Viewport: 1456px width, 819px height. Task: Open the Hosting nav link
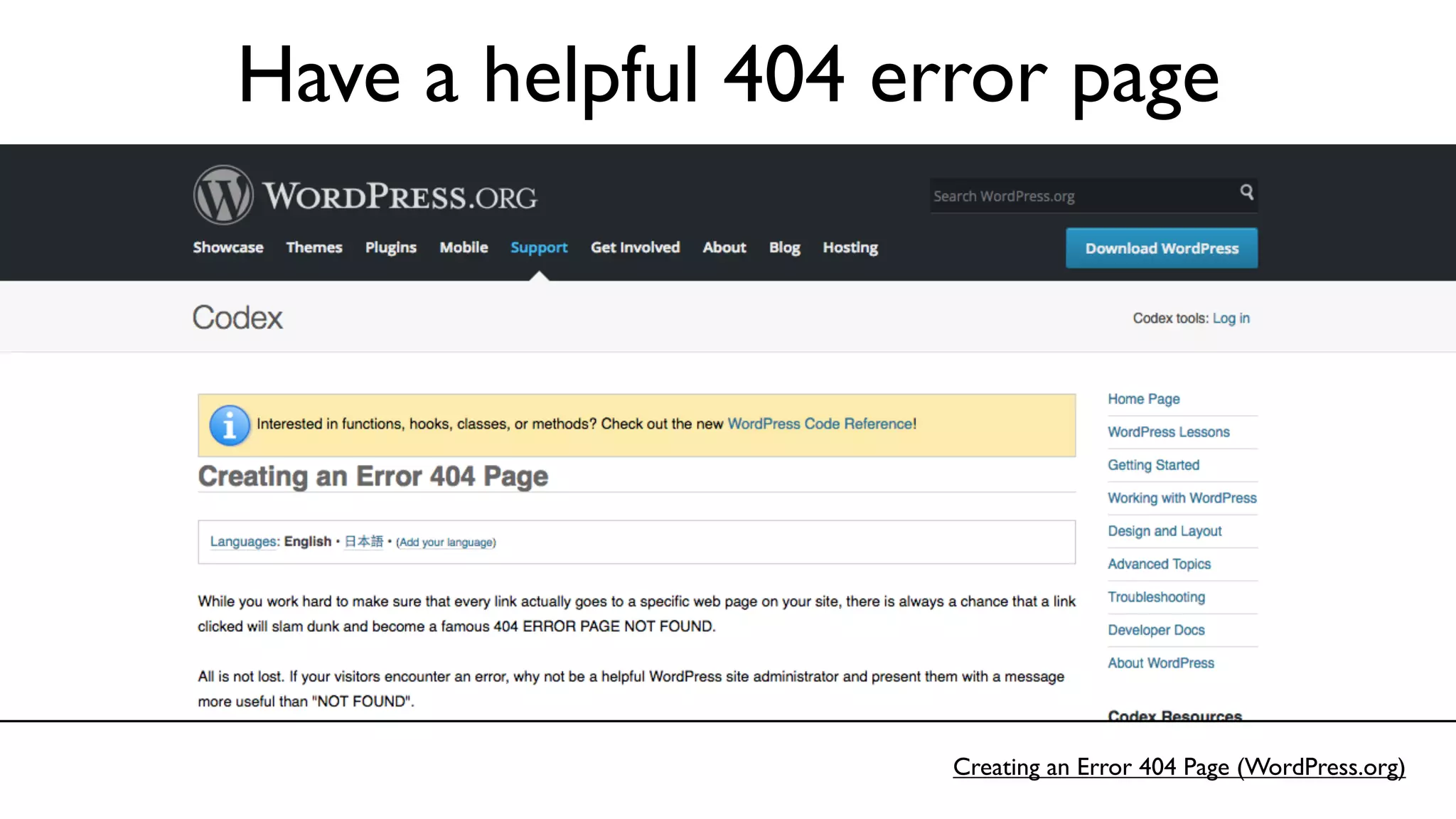(x=850, y=247)
